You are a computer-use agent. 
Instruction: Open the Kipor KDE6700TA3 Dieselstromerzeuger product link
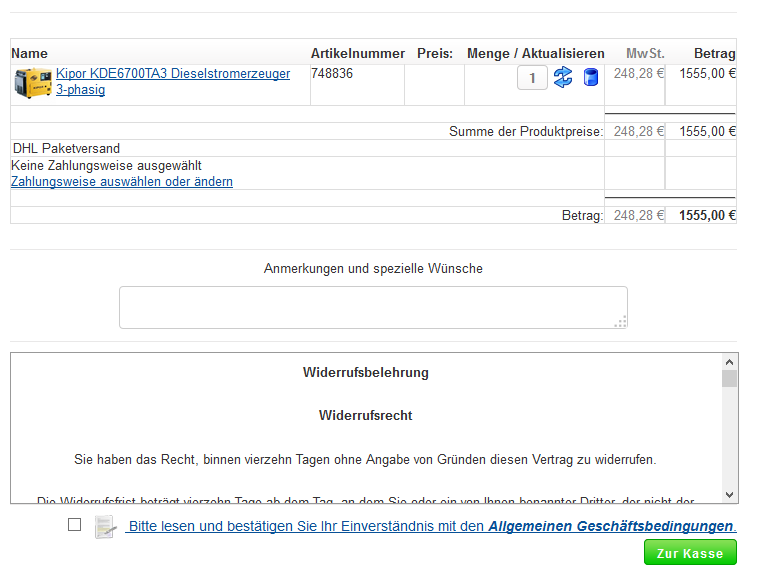point(172,74)
